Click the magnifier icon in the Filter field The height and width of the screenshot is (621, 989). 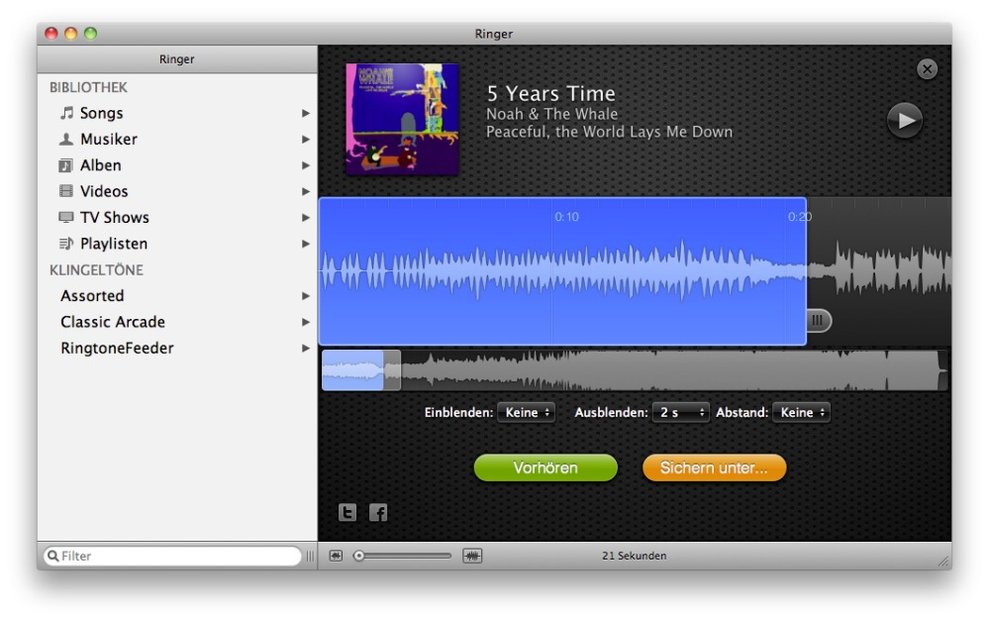(x=53, y=555)
